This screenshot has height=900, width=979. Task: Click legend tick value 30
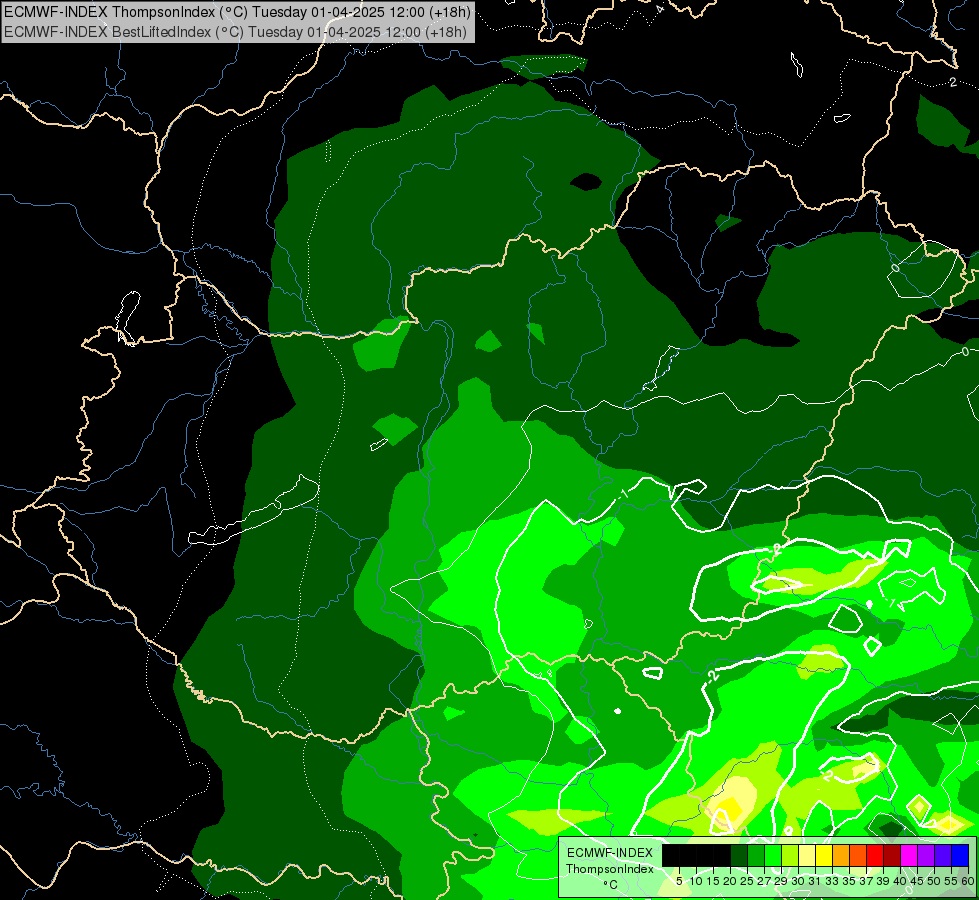[798, 881]
